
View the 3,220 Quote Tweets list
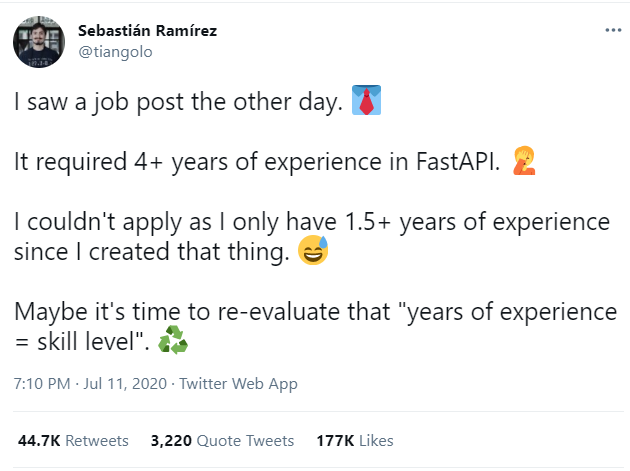point(222,440)
